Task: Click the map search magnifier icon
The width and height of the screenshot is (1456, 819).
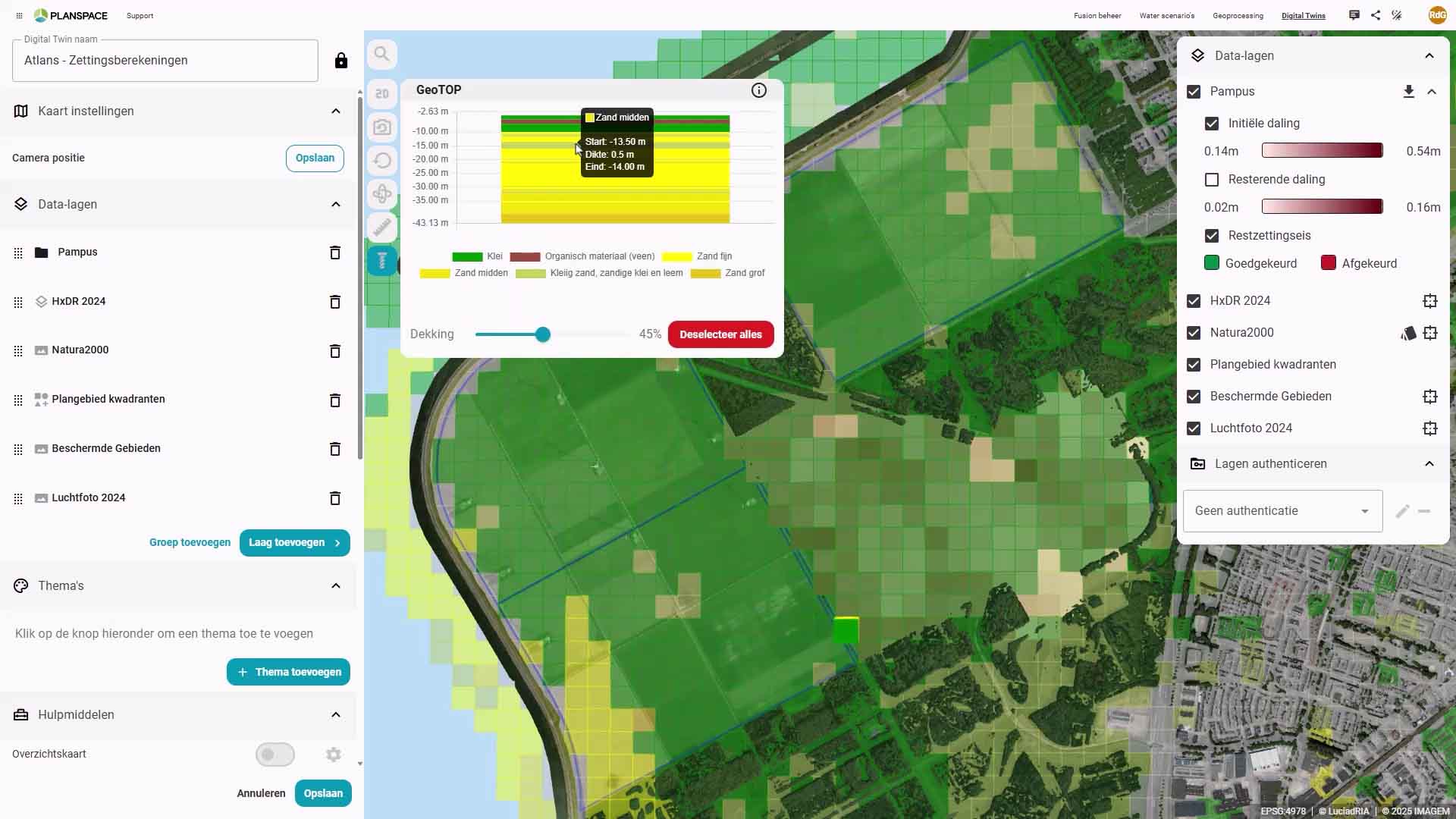Action: point(382,55)
